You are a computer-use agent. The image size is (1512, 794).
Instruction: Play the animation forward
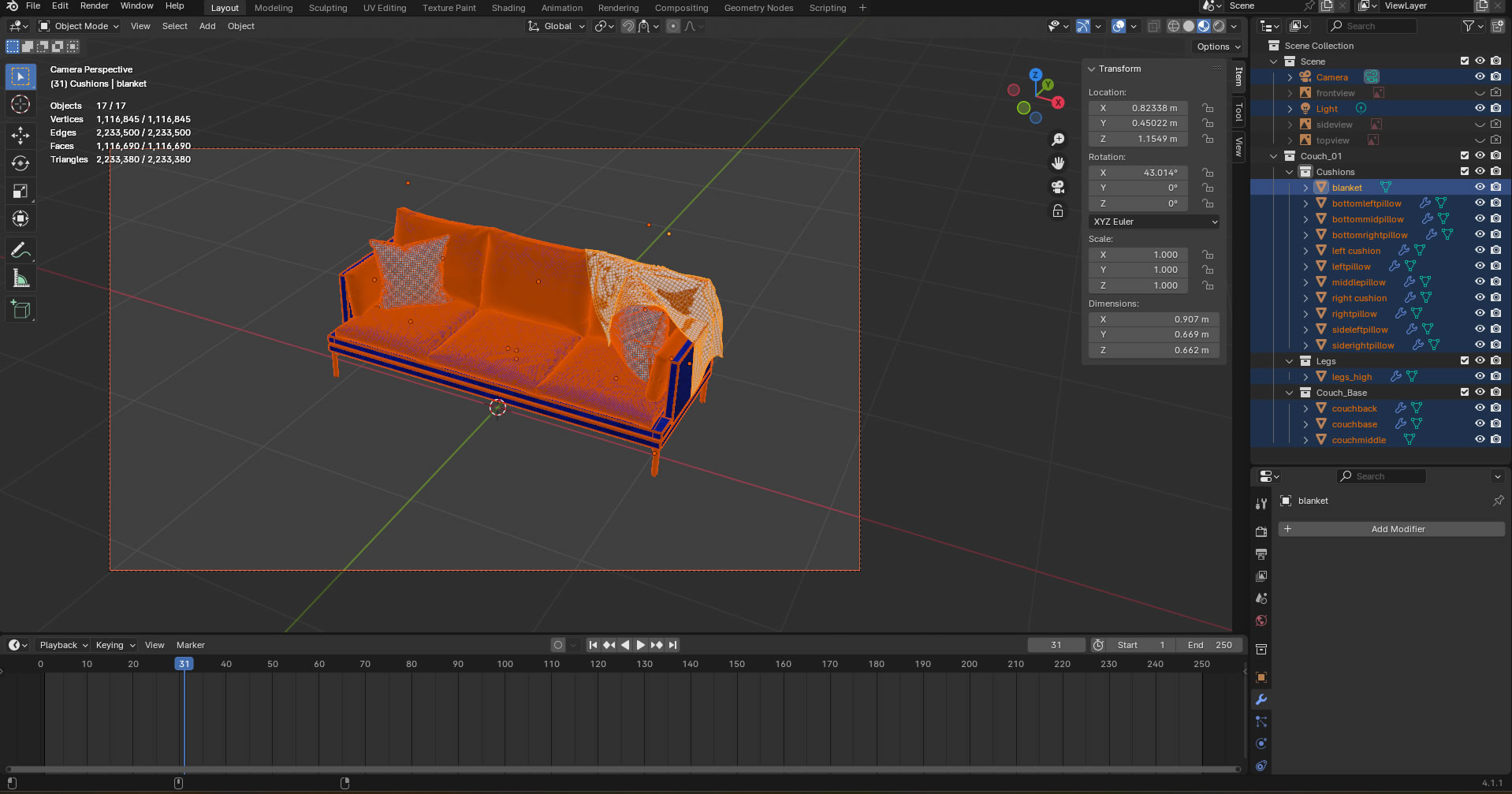(x=640, y=645)
